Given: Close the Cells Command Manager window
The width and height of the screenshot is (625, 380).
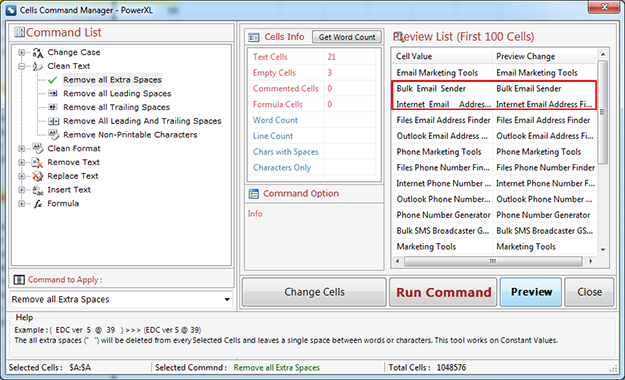Looking at the screenshot, I should point(604,7).
